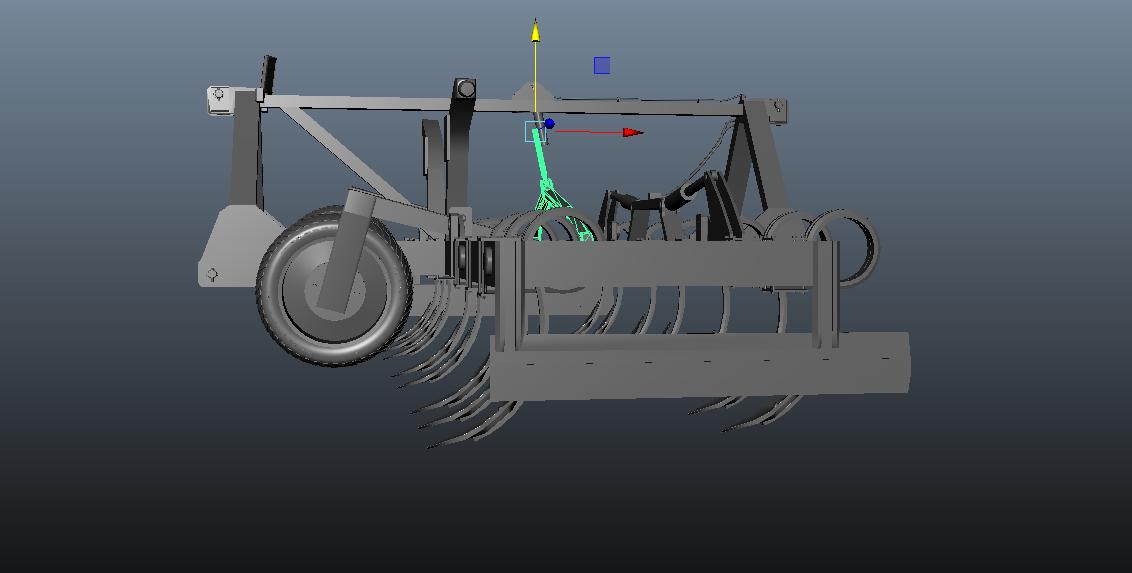Click the blue square plane handle

pos(602,66)
